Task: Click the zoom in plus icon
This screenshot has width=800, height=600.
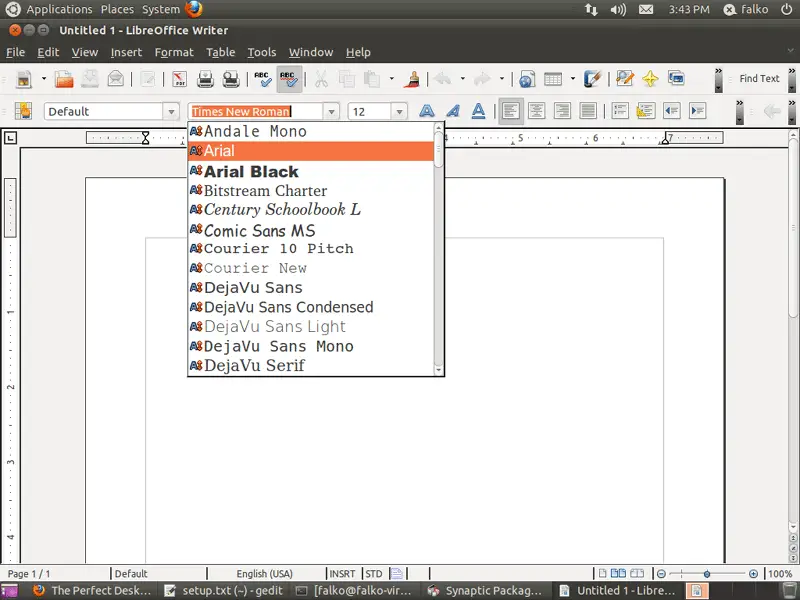Action: click(x=753, y=574)
